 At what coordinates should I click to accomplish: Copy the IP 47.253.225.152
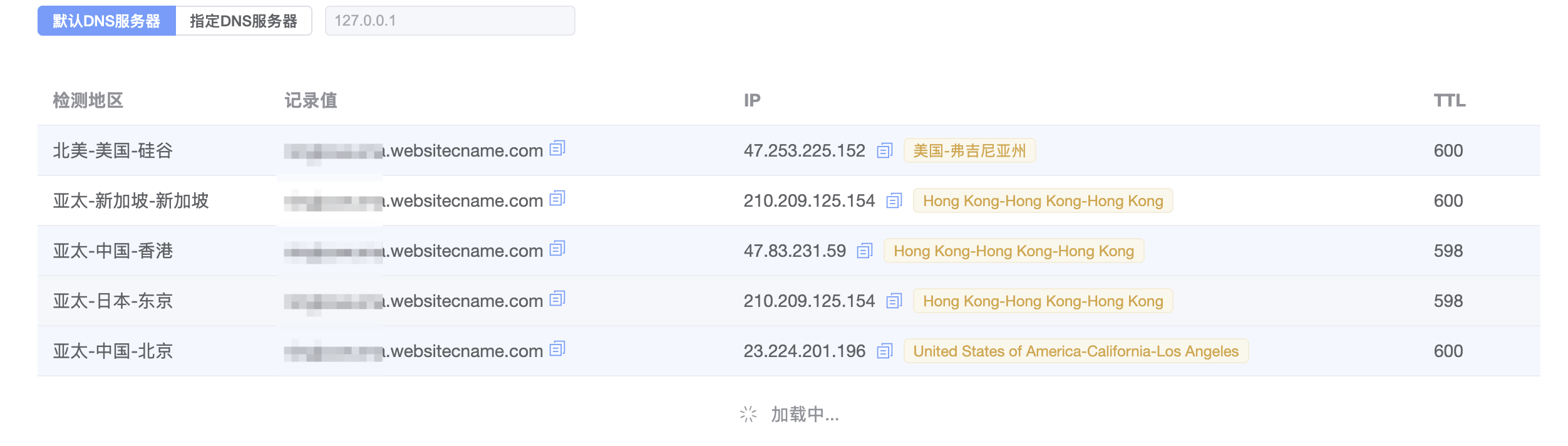[x=885, y=150]
